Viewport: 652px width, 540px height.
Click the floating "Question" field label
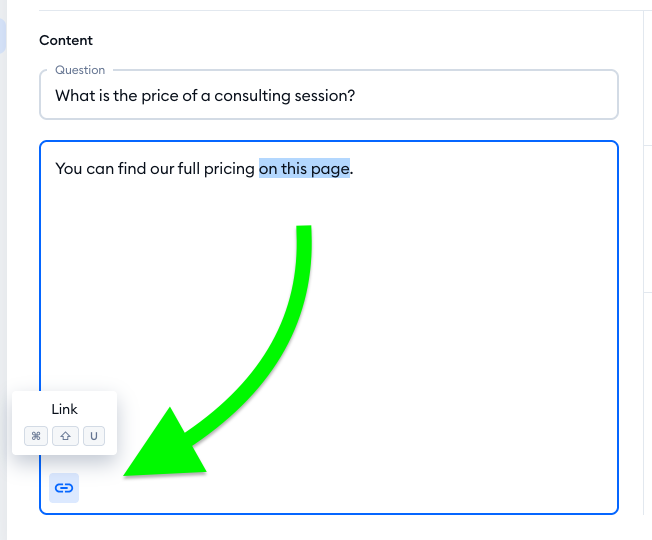pyautogui.click(x=80, y=70)
